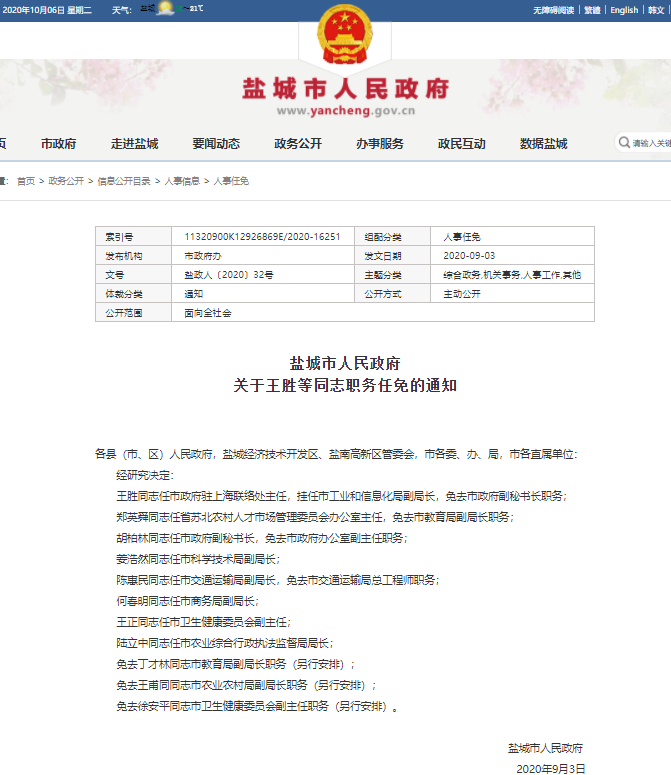Image resolution: width=671 pixels, height=775 pixels.
Task: Click the weather icon in top bar
Action: 166,8
